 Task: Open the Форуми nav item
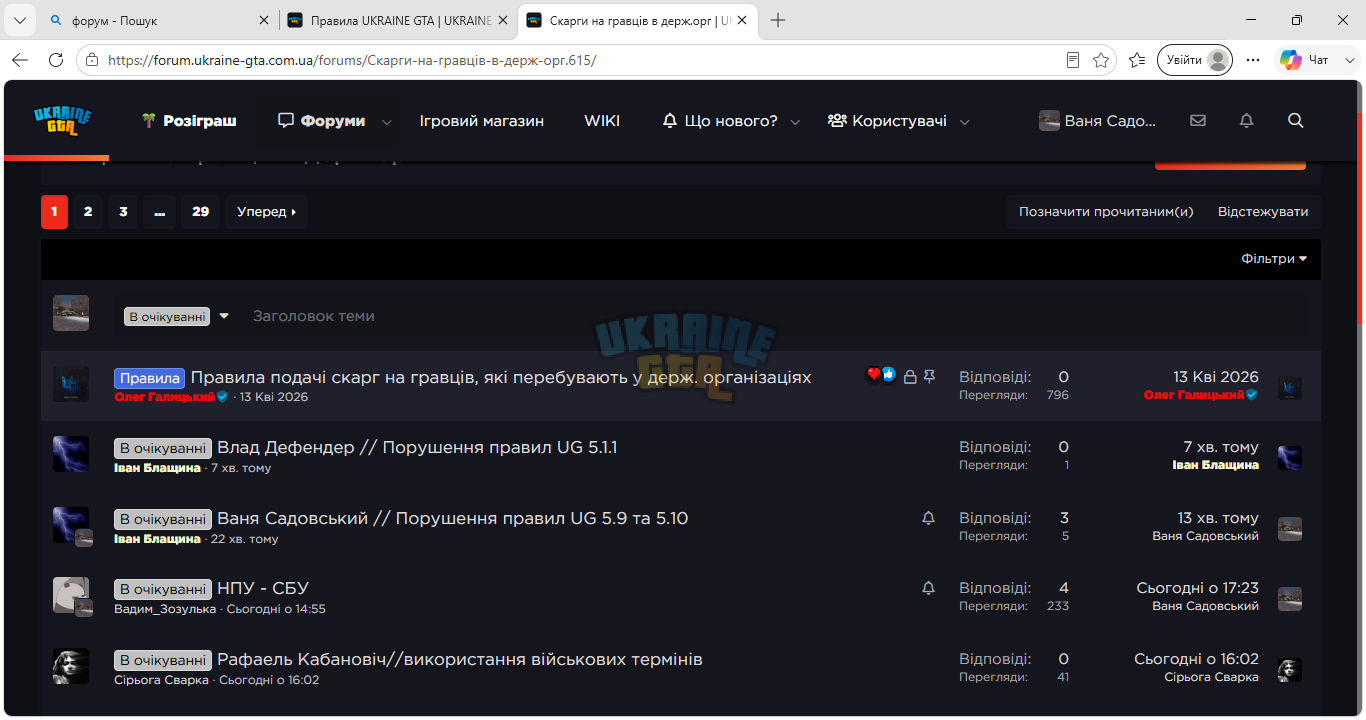(x=322, y=121)
